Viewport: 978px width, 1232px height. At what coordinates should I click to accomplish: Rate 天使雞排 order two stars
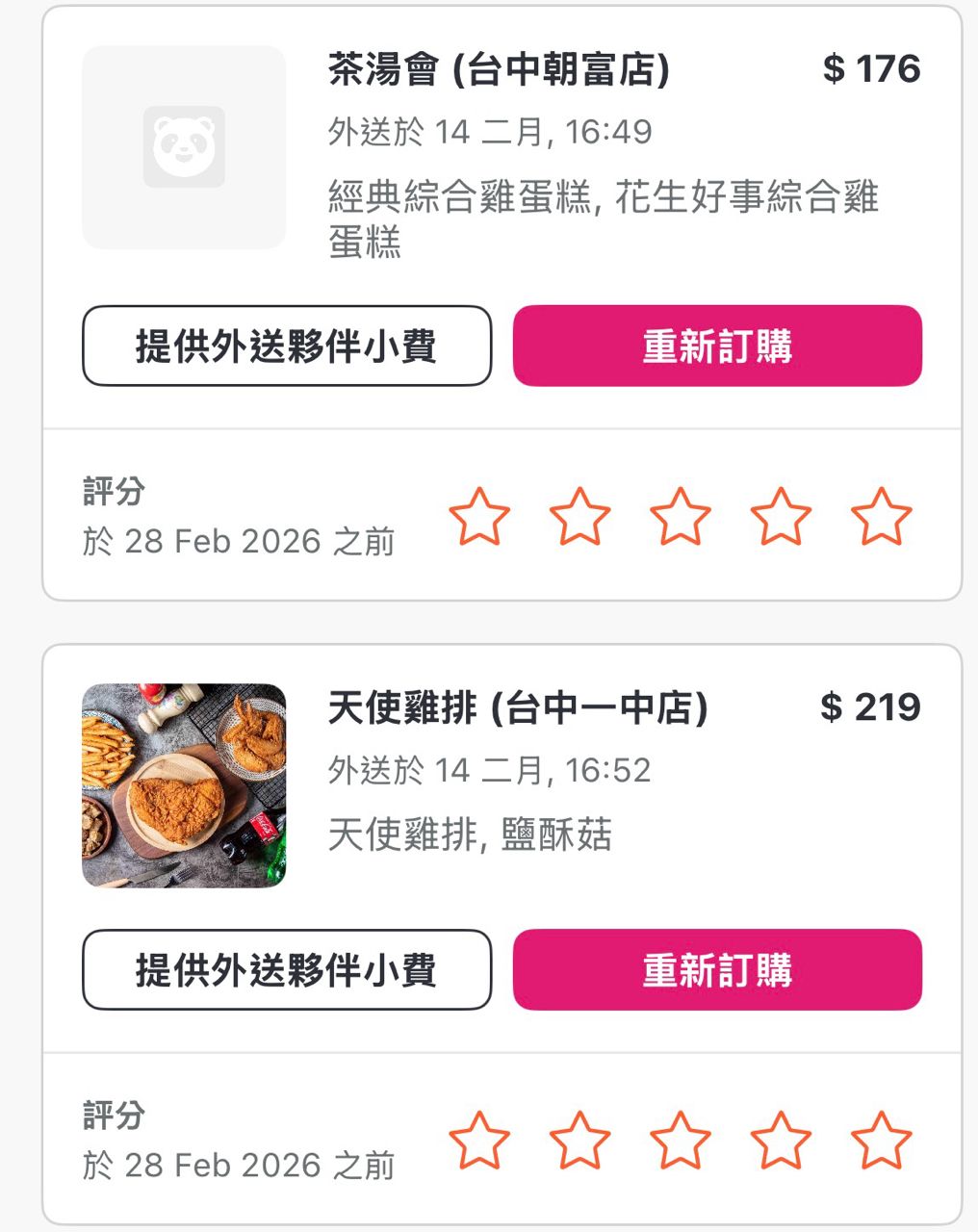click(x=579, y=1140)
